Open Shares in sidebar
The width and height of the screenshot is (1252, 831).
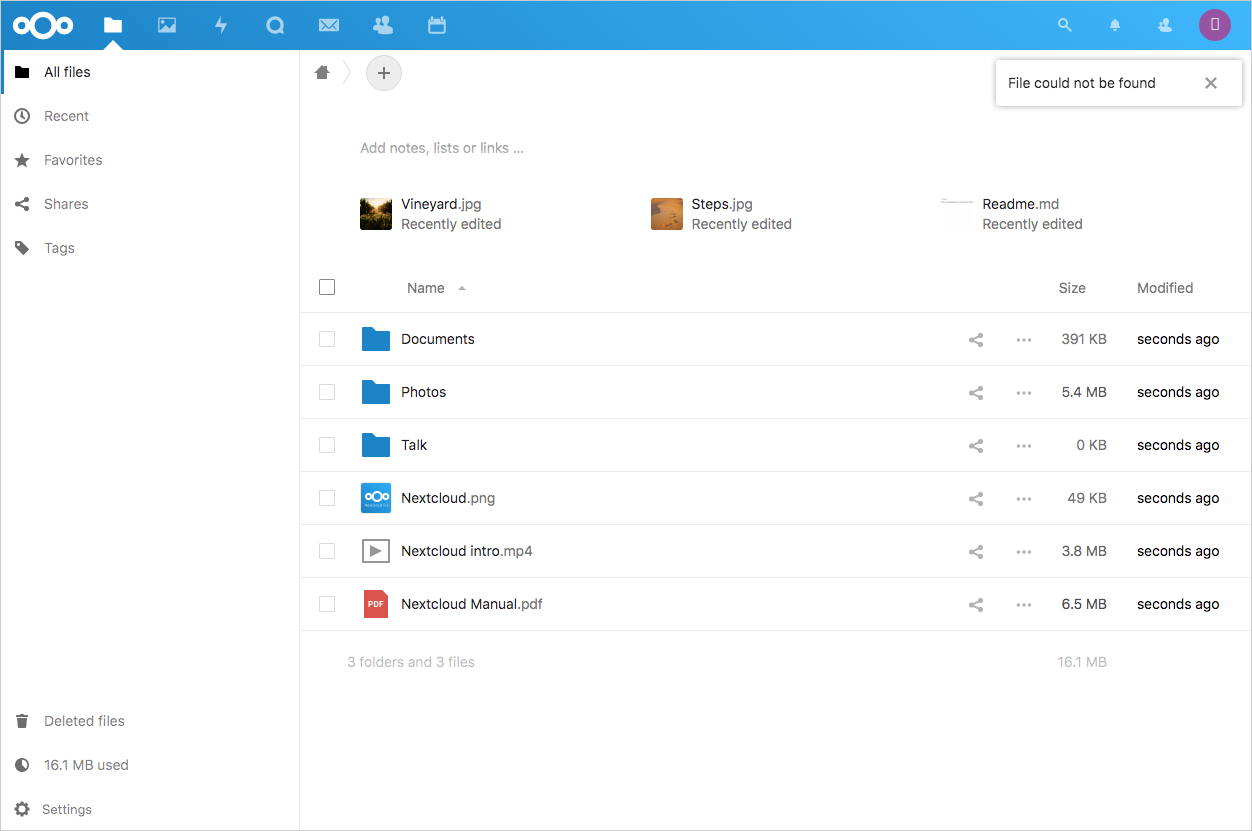point(150,204)
